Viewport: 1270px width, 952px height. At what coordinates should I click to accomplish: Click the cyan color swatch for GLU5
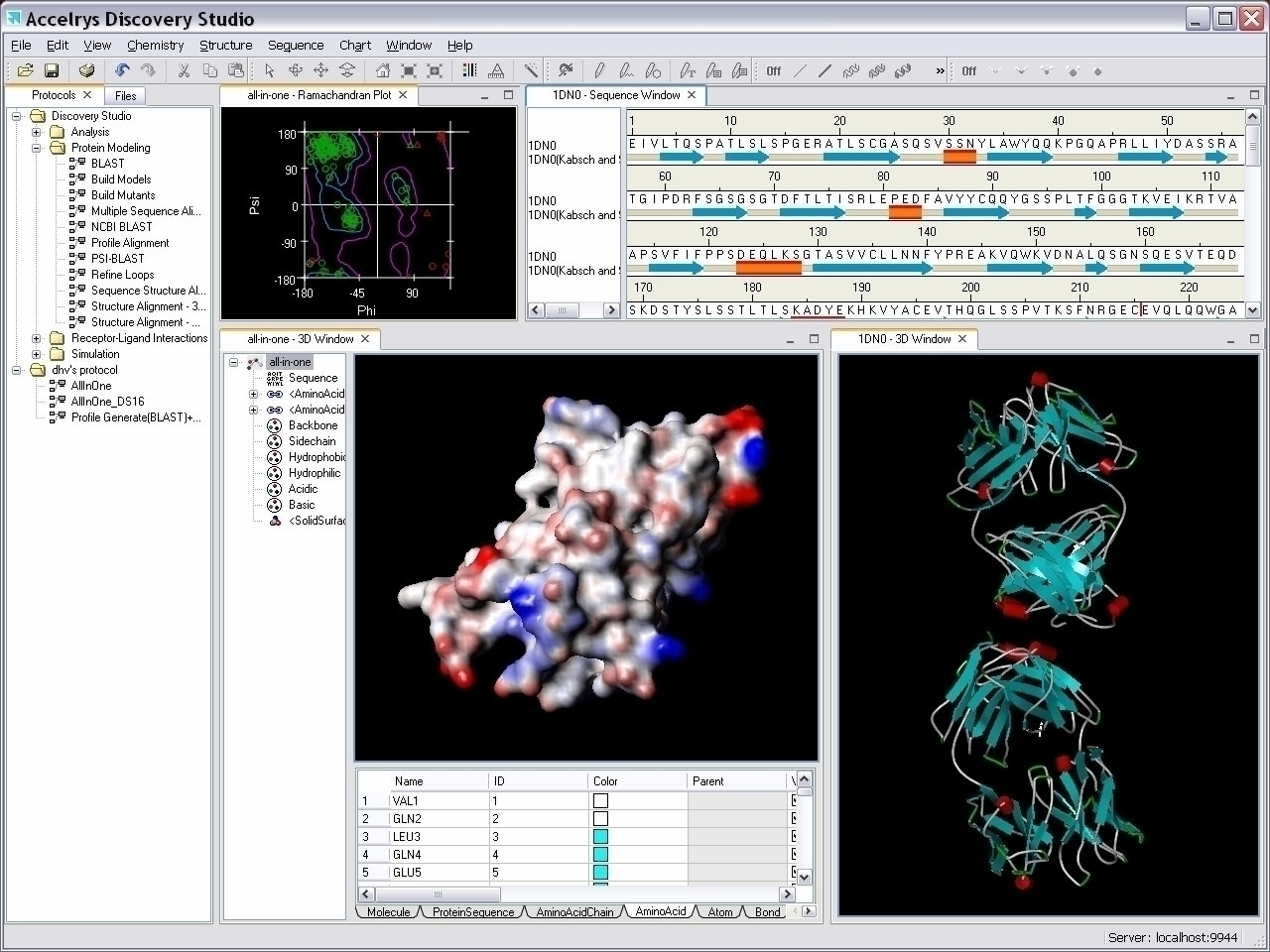(x=600, y=872)
